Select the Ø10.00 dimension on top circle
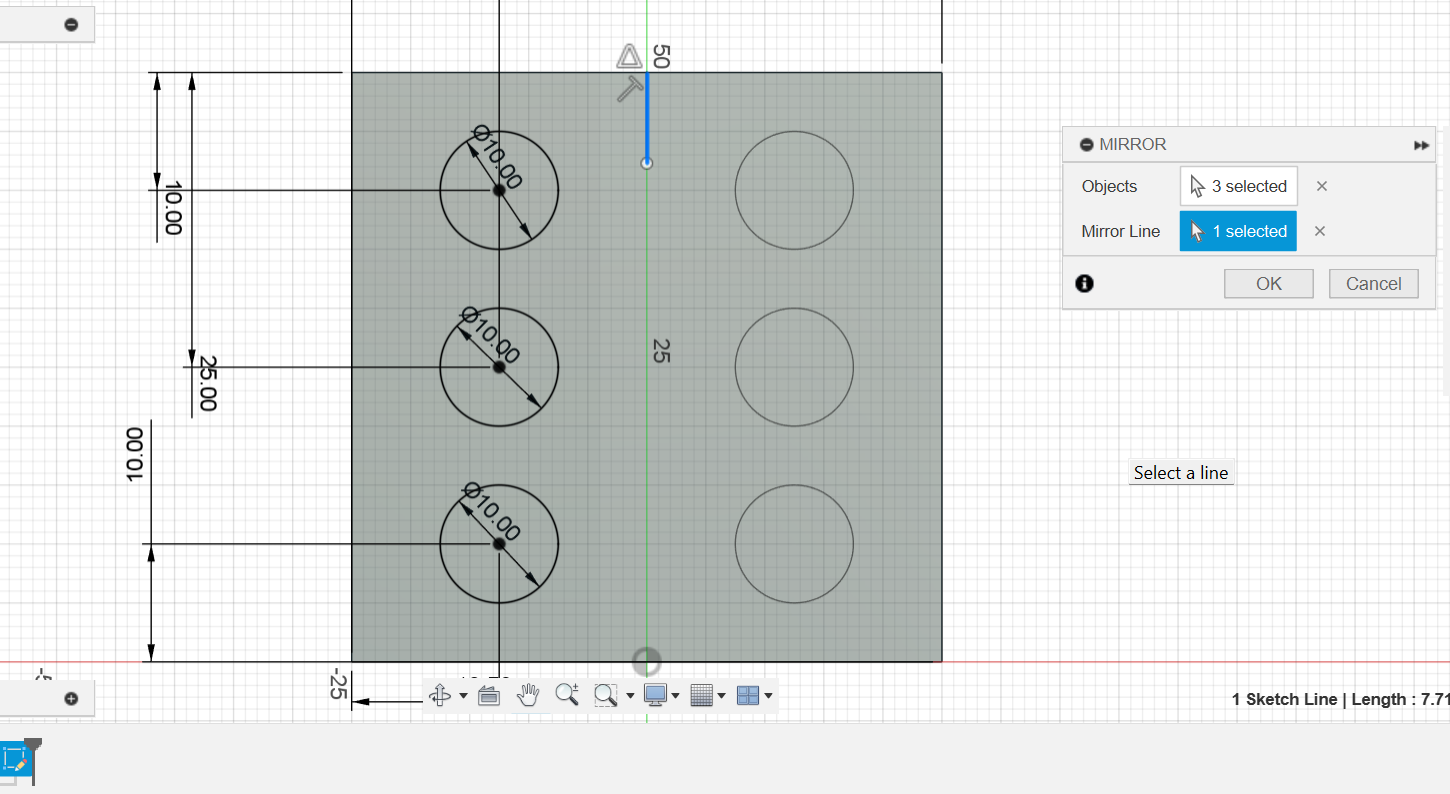The width and height of the screenshot is (1450, 794). 497,157
